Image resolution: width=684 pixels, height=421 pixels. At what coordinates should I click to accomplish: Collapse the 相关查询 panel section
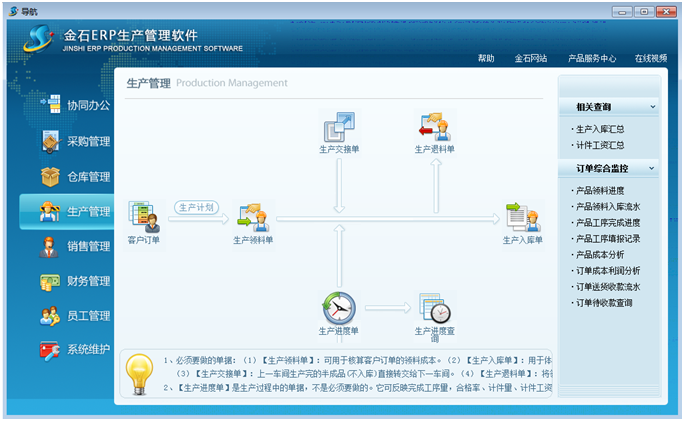[652, 106]
